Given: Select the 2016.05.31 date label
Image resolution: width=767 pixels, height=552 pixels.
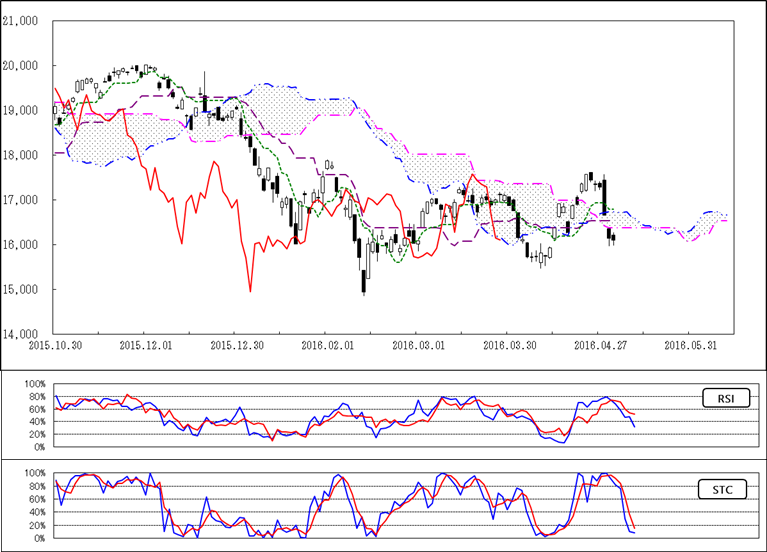Looking at the screenshot, I should click(x=690, y=345).
